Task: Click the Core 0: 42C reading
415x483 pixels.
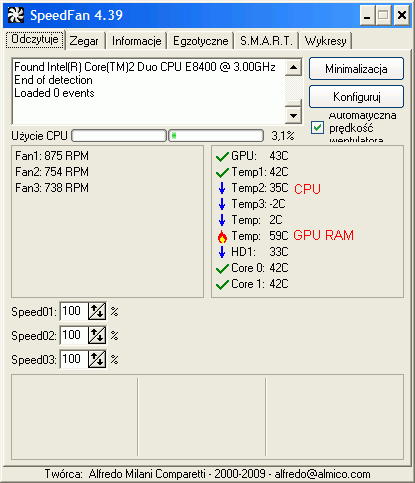Action: [x=260, y=268]
